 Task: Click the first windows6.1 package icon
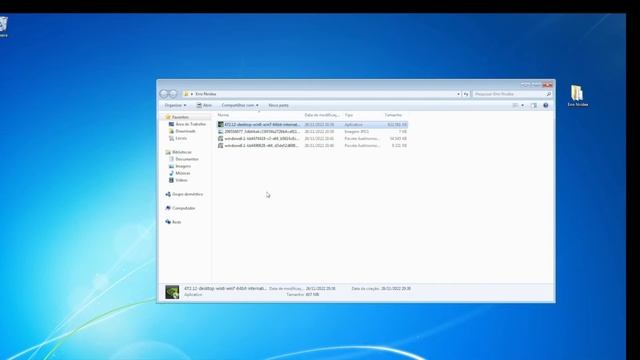(220, 138)
